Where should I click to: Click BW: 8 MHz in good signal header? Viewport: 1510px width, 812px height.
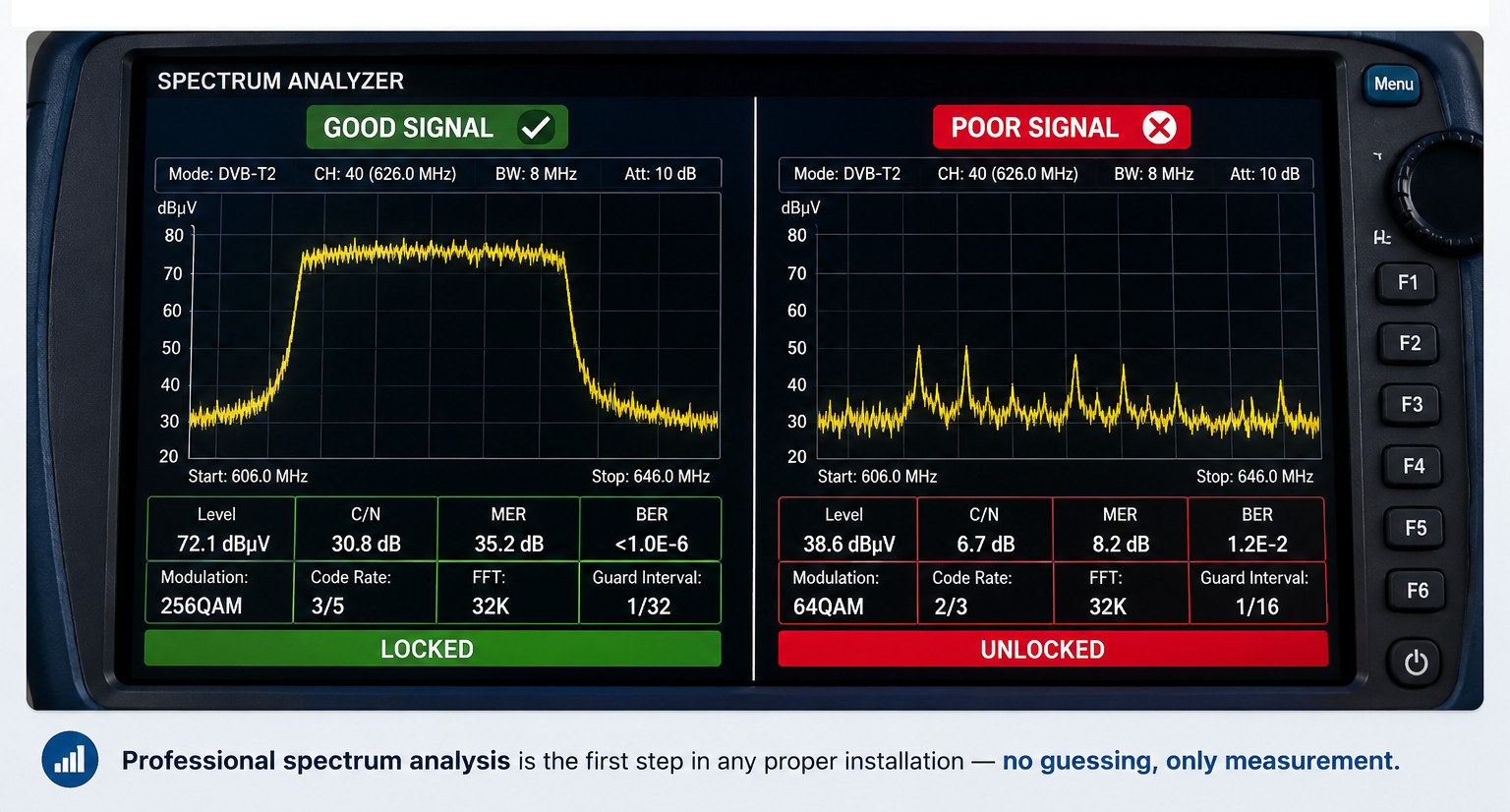pos(536,174)
